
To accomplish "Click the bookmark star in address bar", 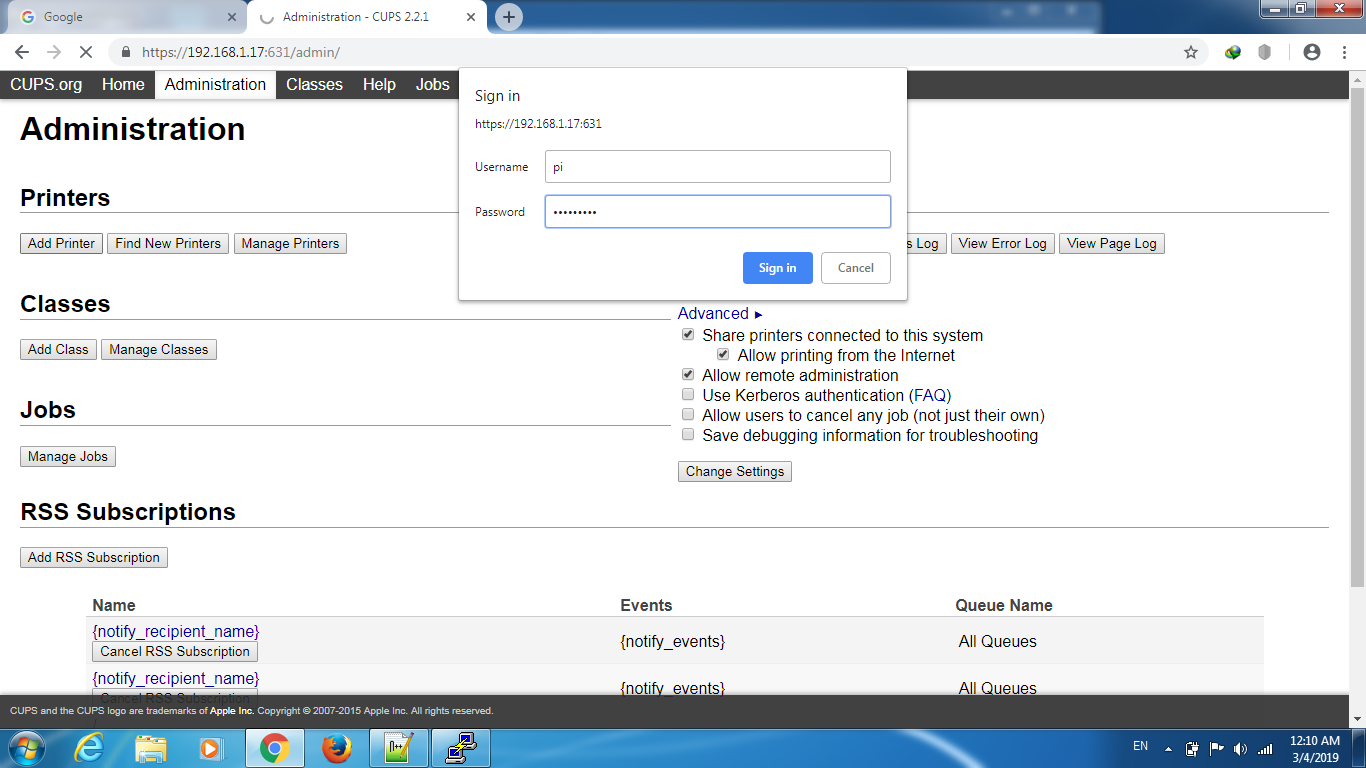I will 1190,52.
